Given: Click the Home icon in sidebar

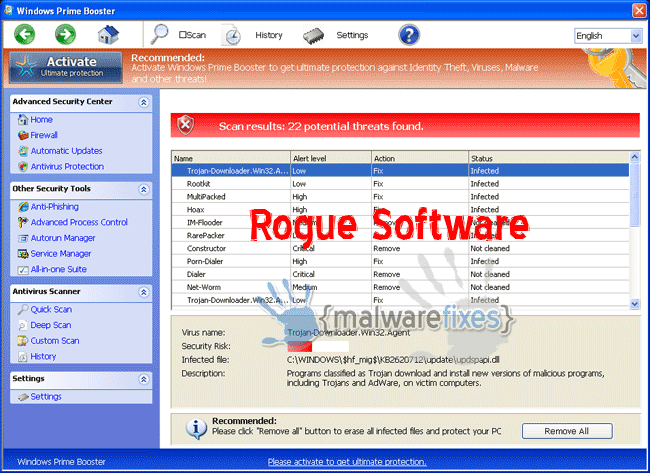Looking at the screenshot, I should pos(23,120).
